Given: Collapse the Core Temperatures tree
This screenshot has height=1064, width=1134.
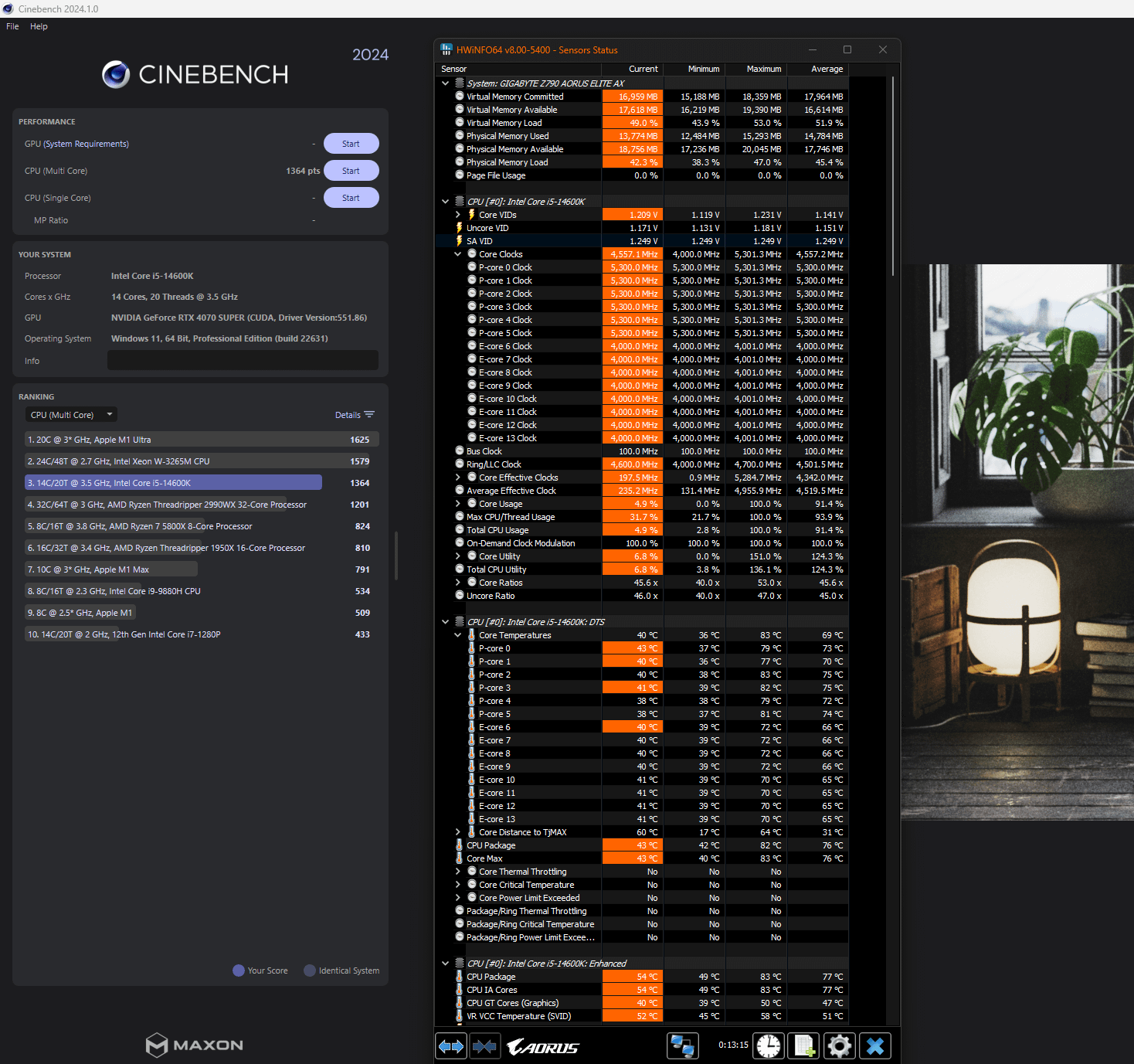Looking at the screenshot, I should 458,635.
